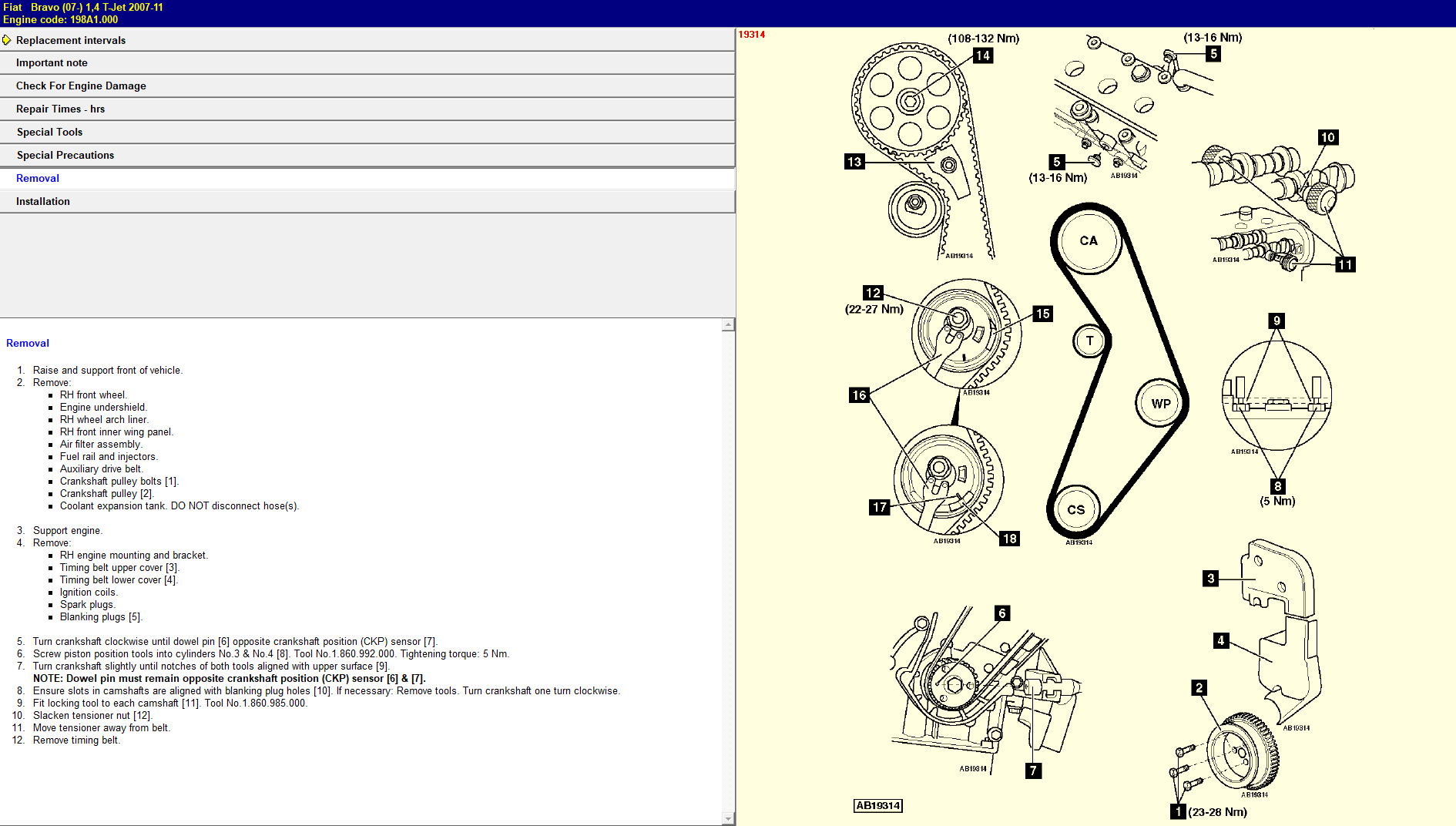The width and height of the screenshot is (1456, 826).
Task: Click the WP water pump circle
Action: pyautogui.click(x=1161, y=403)
